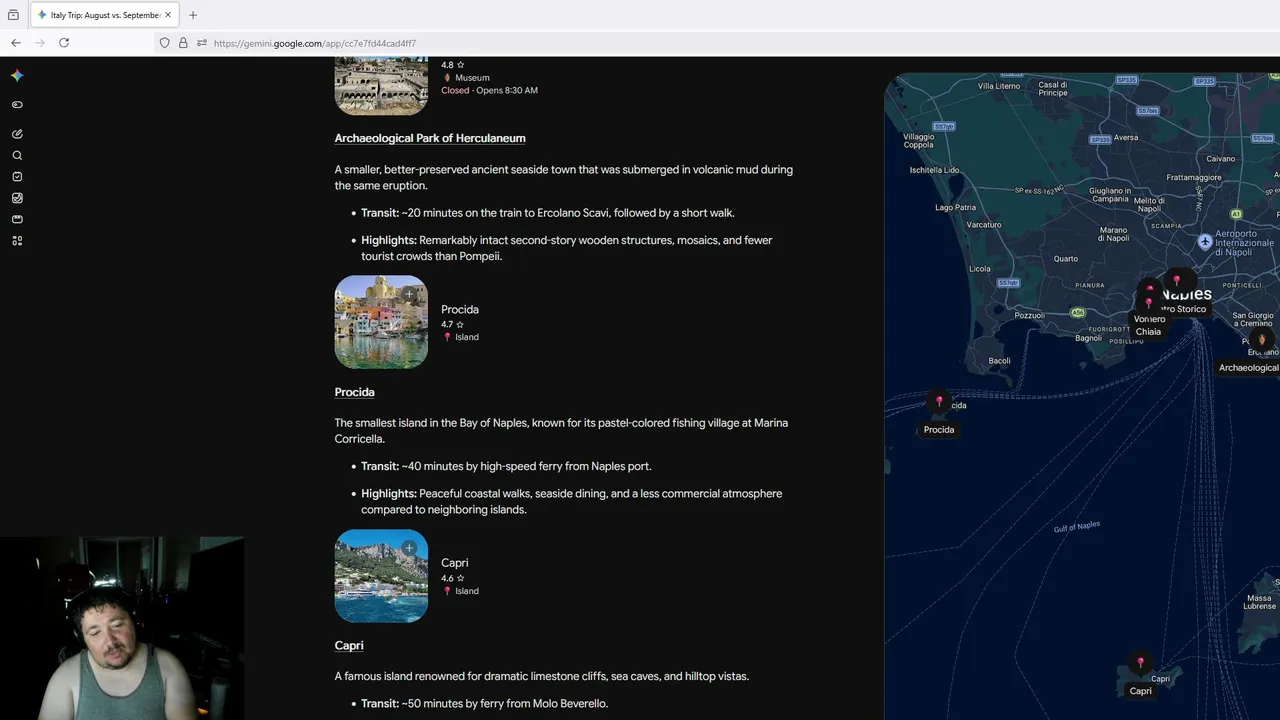Click the Pozzuoli label on the map

1029,315
